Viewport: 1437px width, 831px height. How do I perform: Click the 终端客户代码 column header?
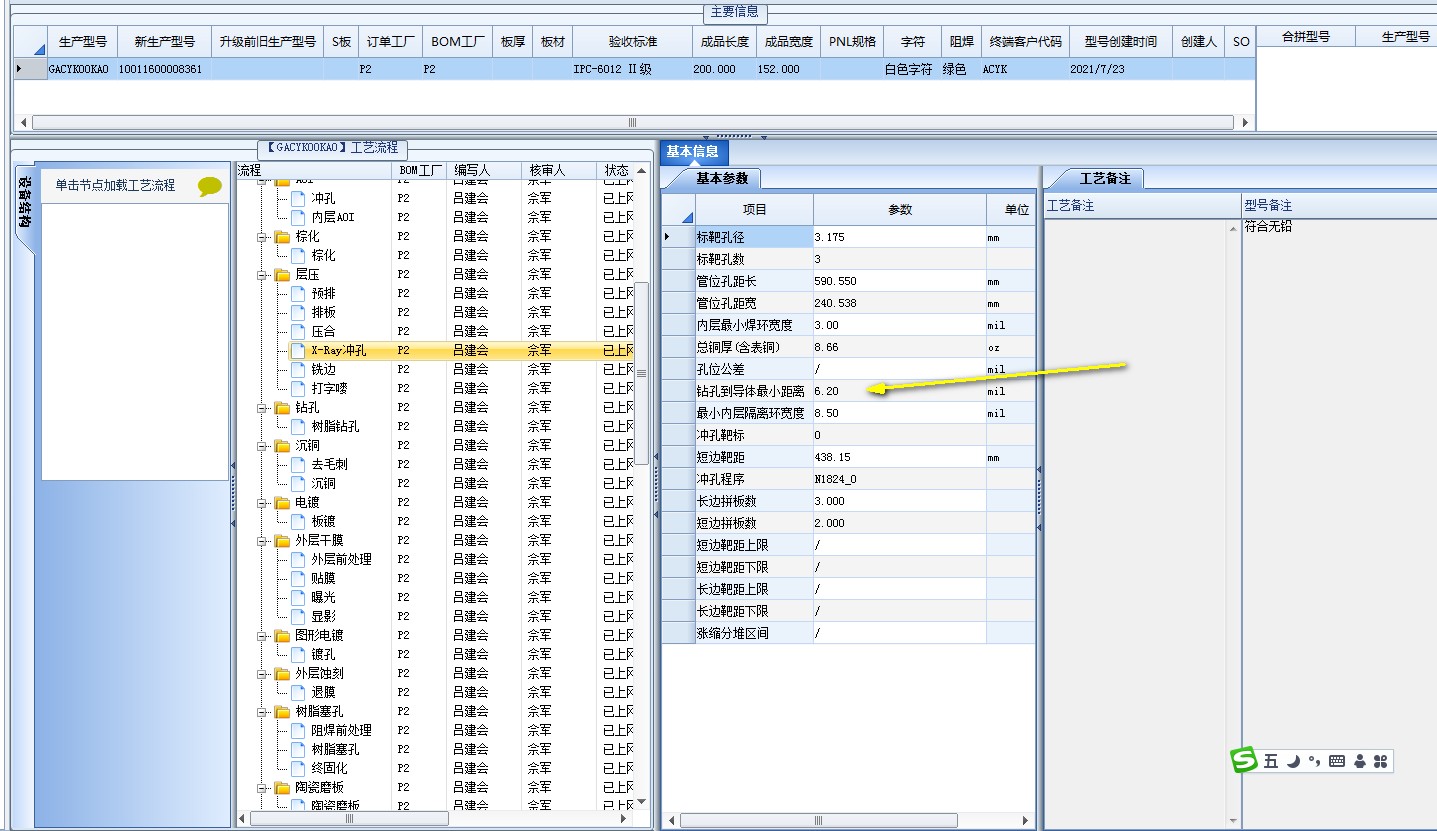[1025, 42]
